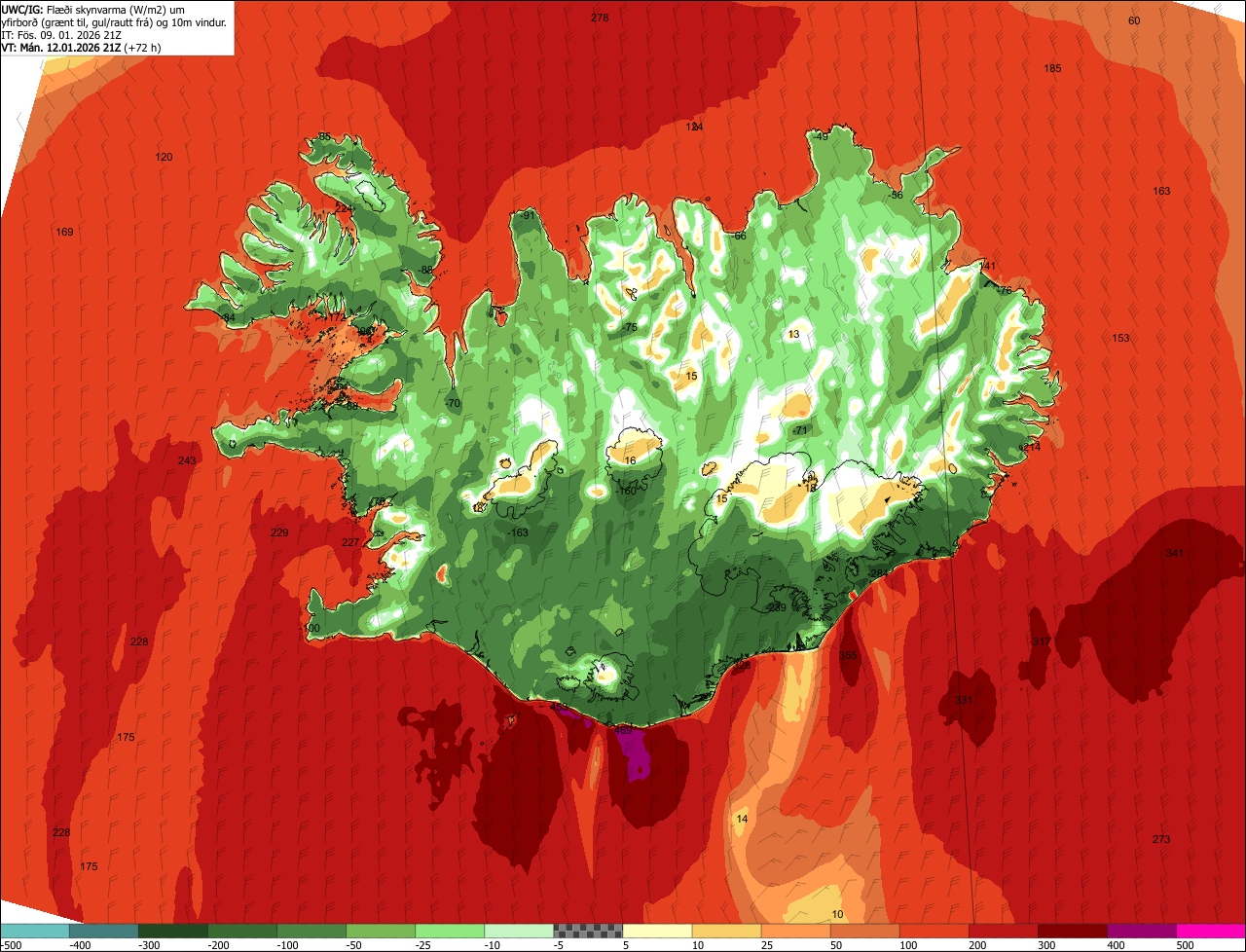Click the map value '-160' below Hofsjökull
This screenshot has height=952, width=1246.
(x=626, y=491)
